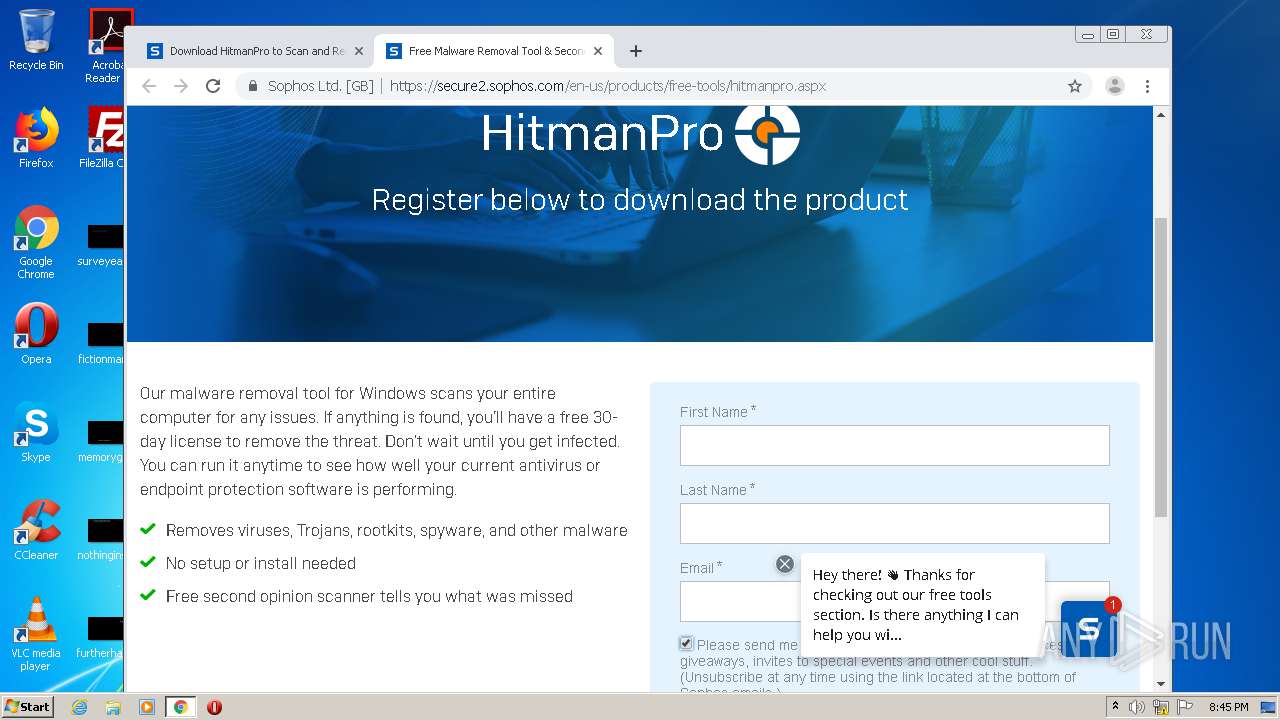1280x720 pixels.
Task: Open the Windows Start menu
Action: (x=28, y=706)
